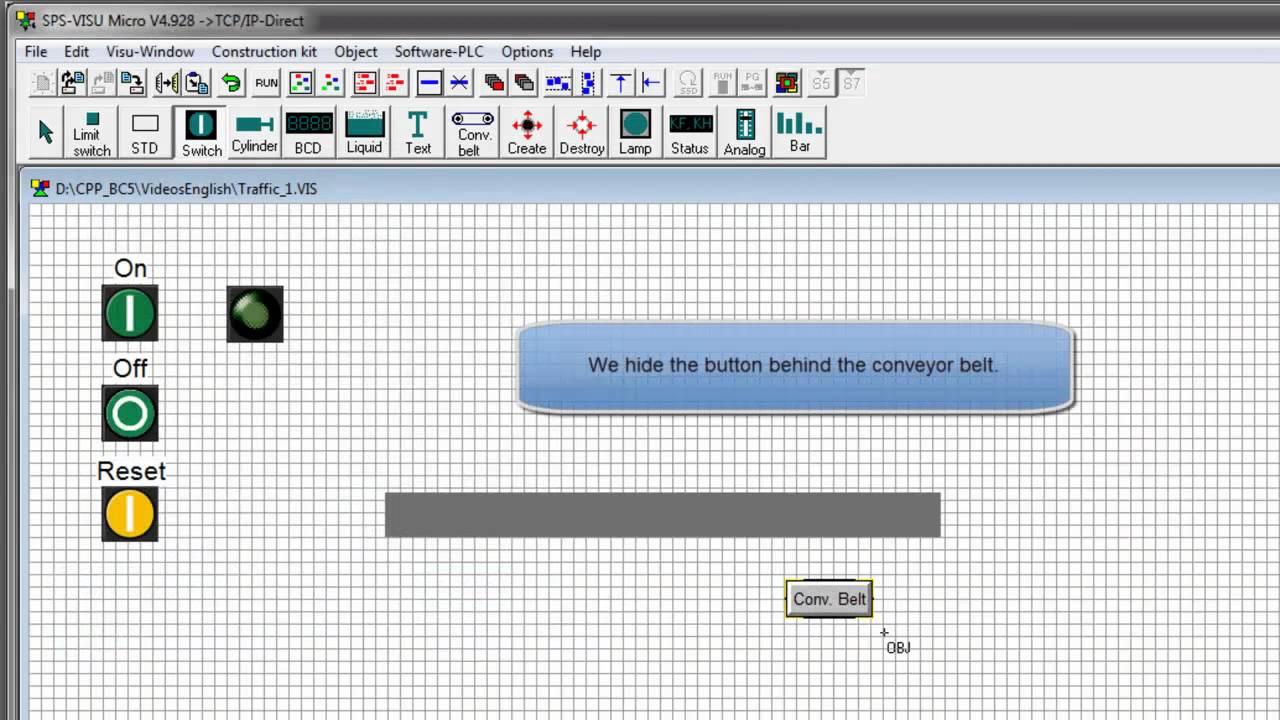The height and width of the screenshot is (720, 1280).
Task: Click the horizontal blue line icon
Action: pos(429,83)
